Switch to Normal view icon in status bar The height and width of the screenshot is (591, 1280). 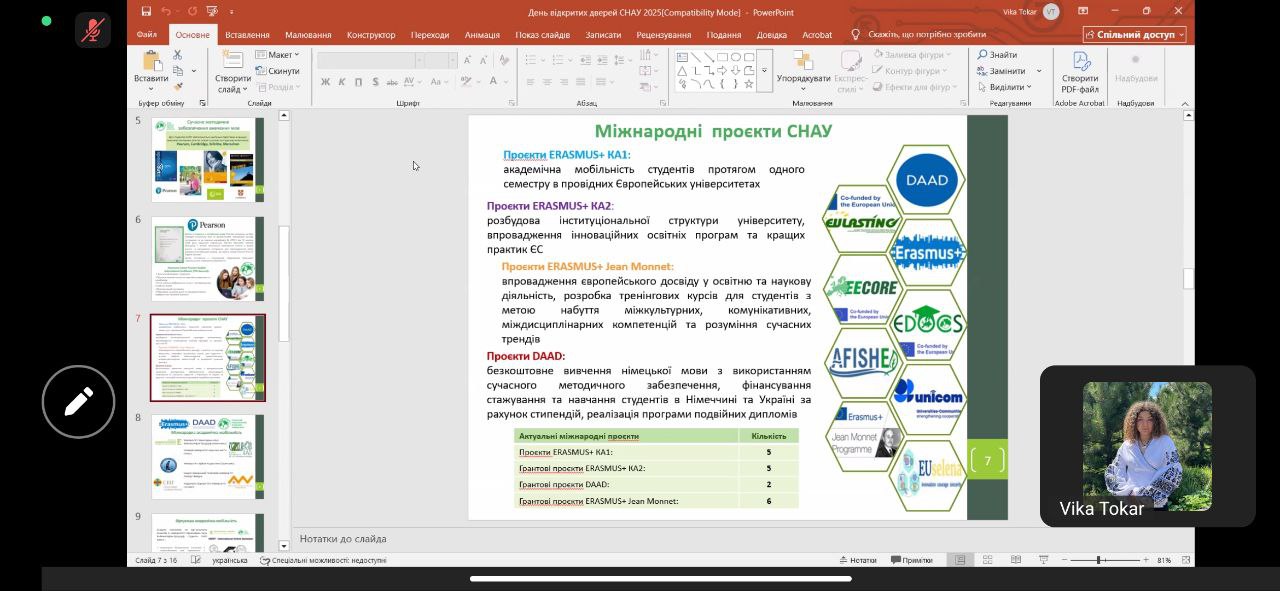point(960,560)
